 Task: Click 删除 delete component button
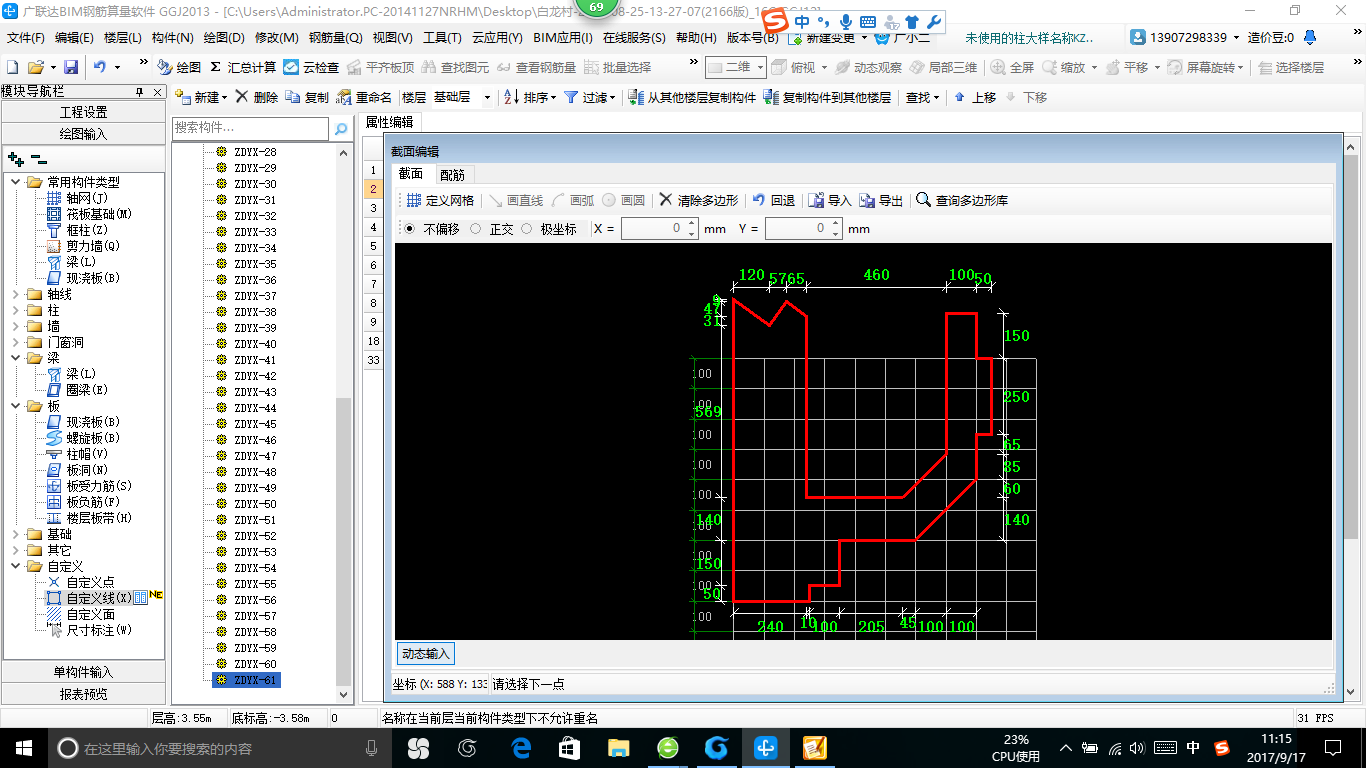(257, 97)
